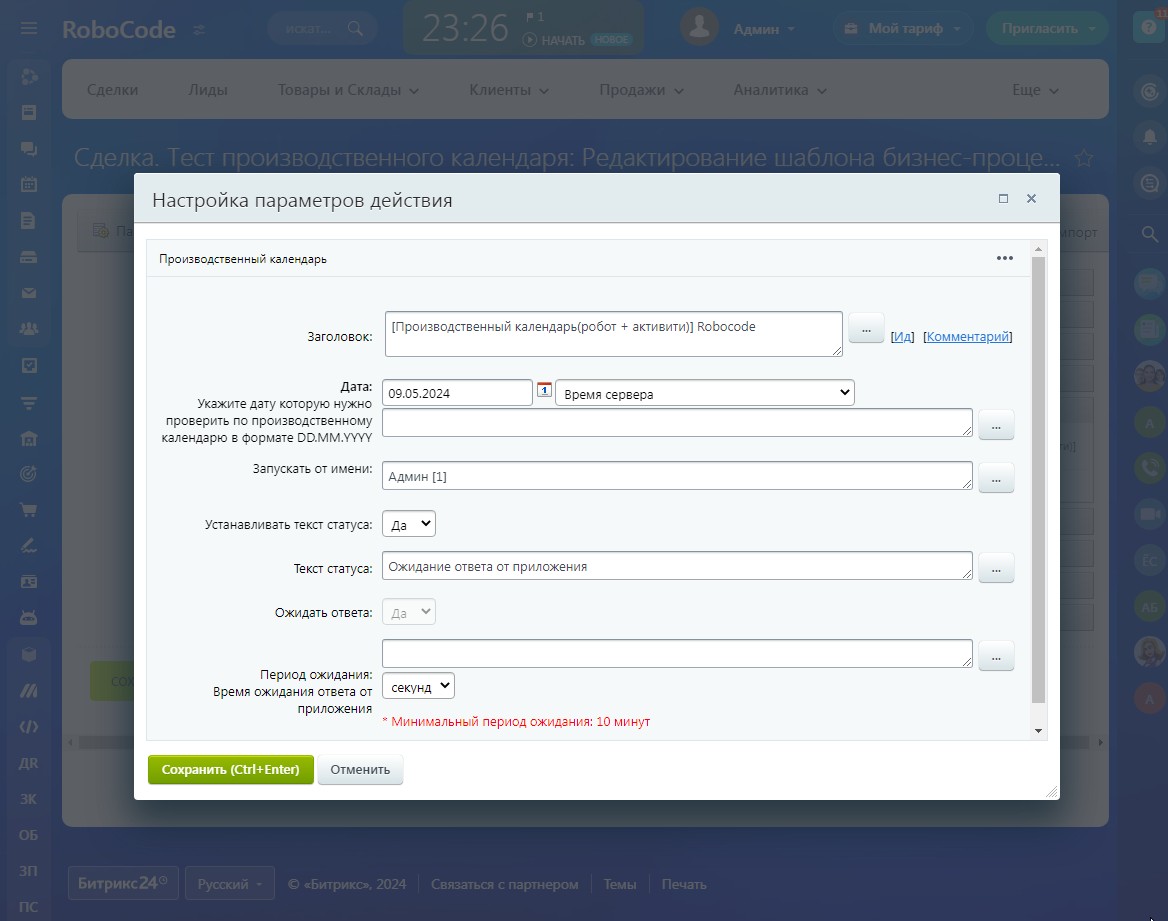Open the Устанавливать текст статуса dropdown

point(408,524)
